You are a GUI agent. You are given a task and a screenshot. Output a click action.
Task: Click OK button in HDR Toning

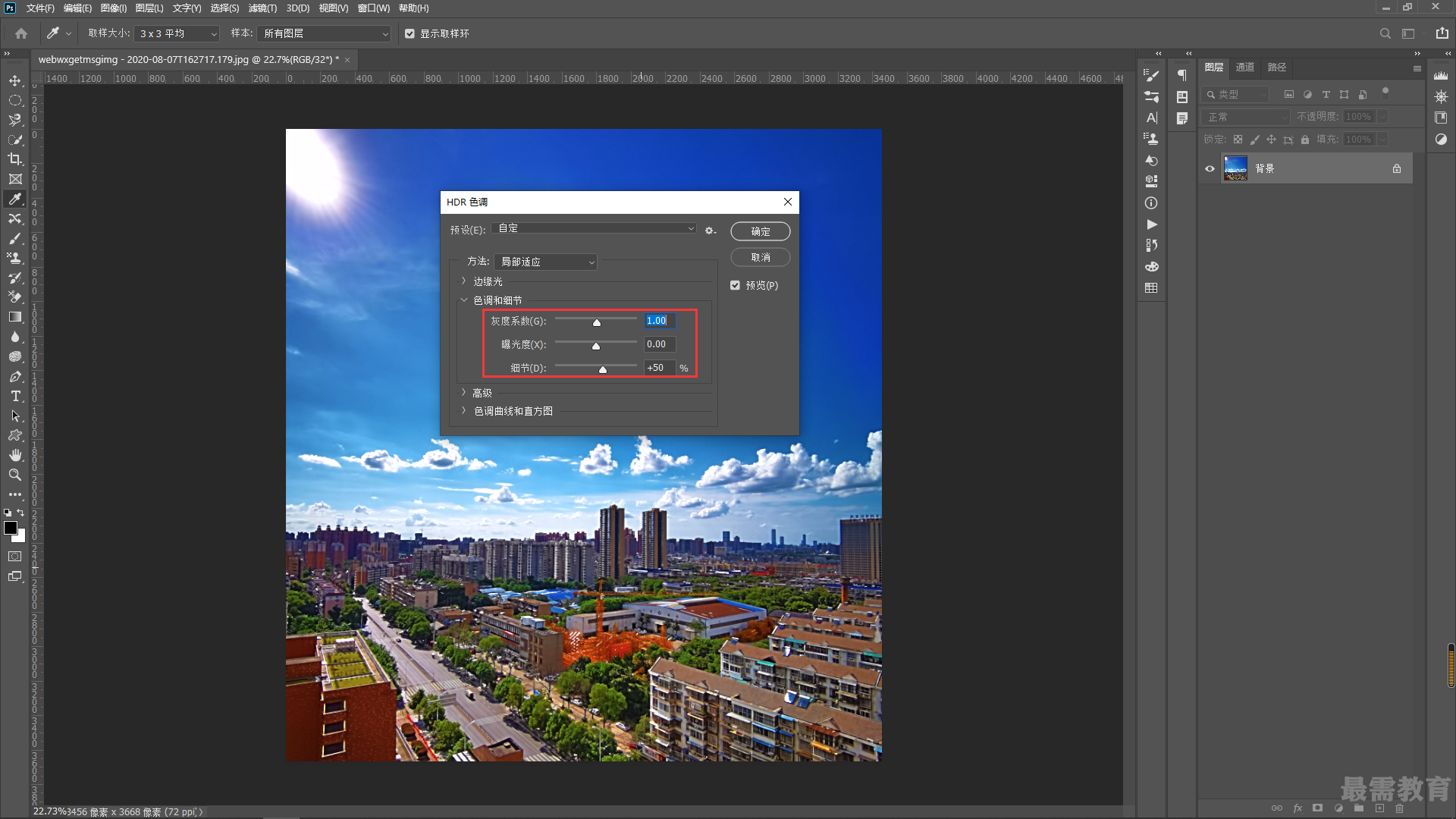(x=760, y=231)
